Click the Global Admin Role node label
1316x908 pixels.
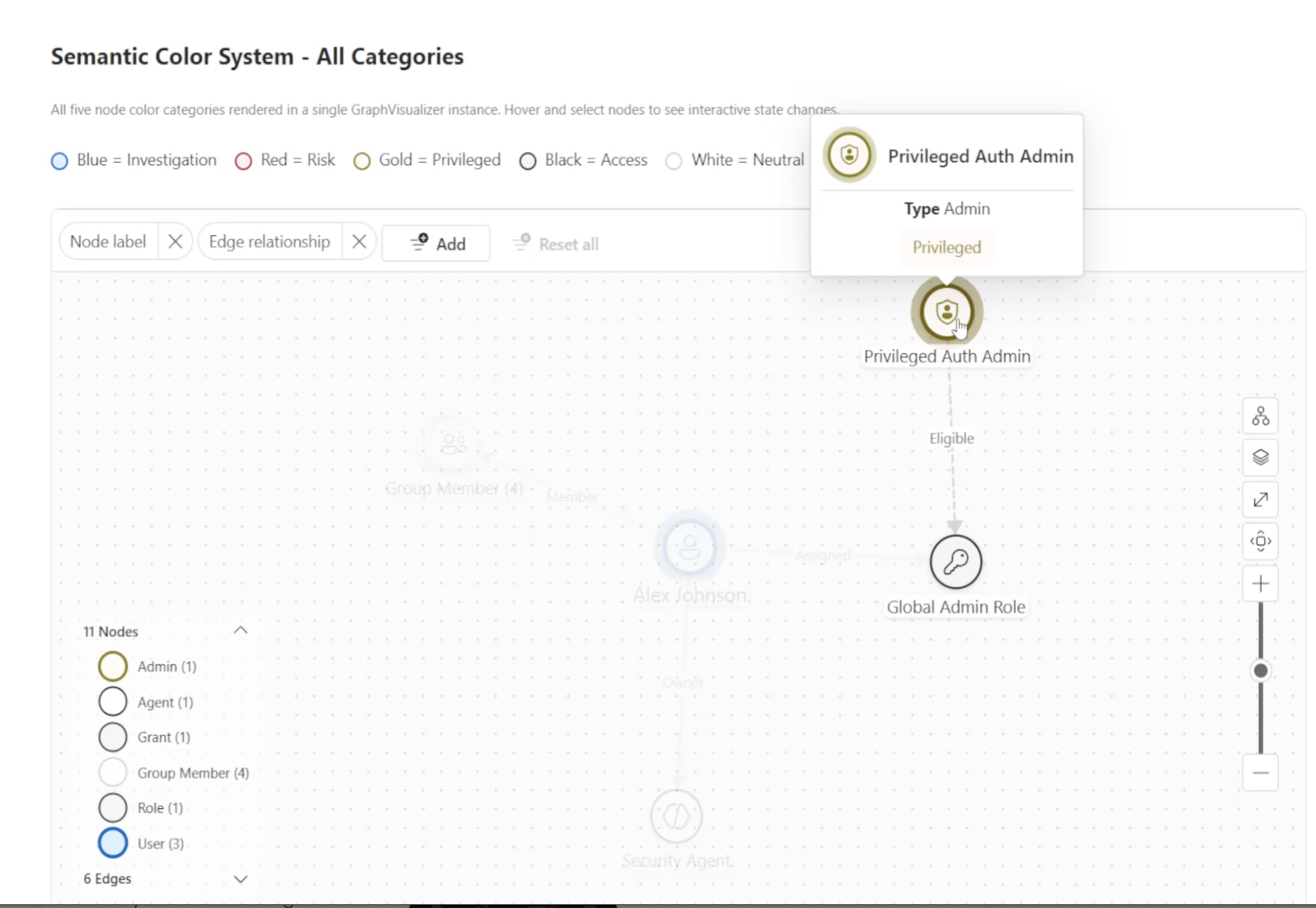pyautogui.click(x=956, y=607)
